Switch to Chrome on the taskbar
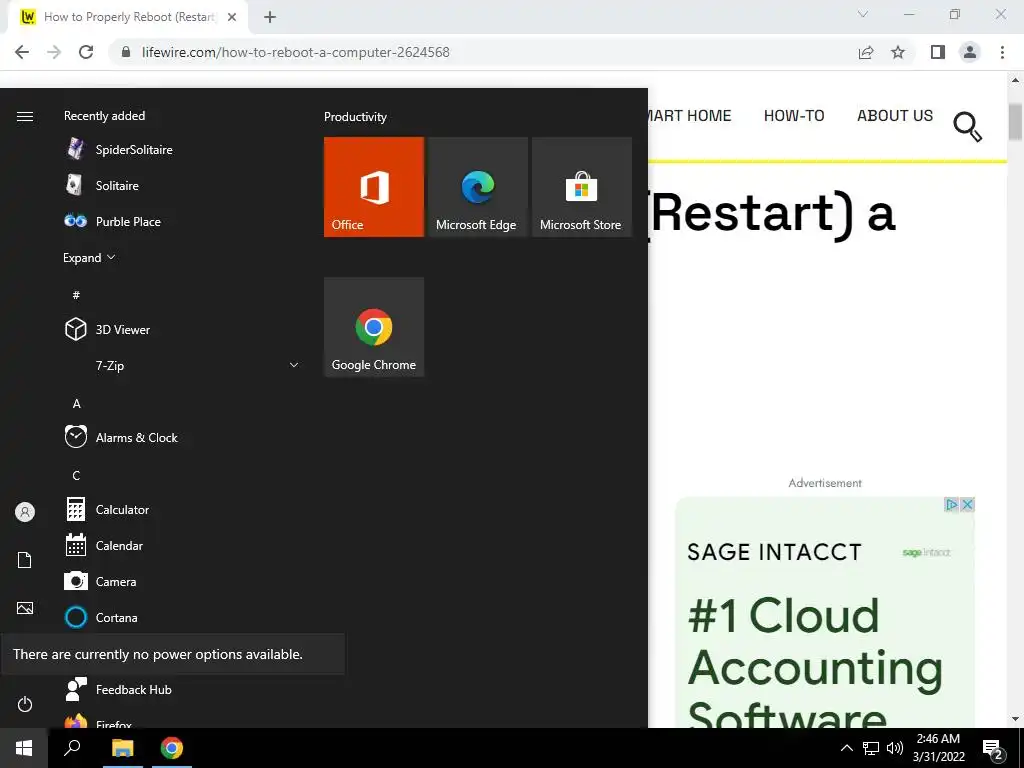Viewport: 1024px width, 768px height. click(x=172, y=748)
